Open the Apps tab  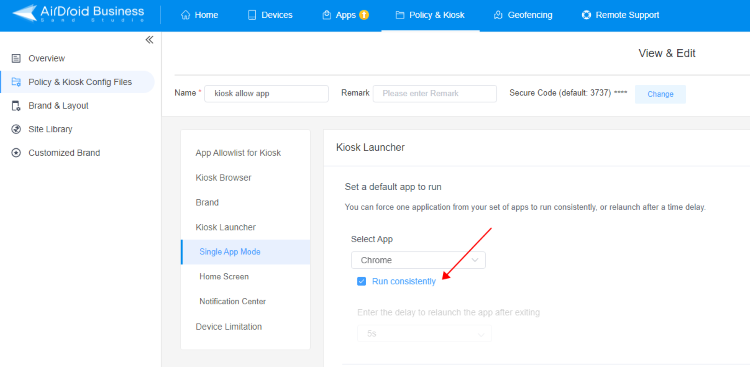tap(346, 15)
